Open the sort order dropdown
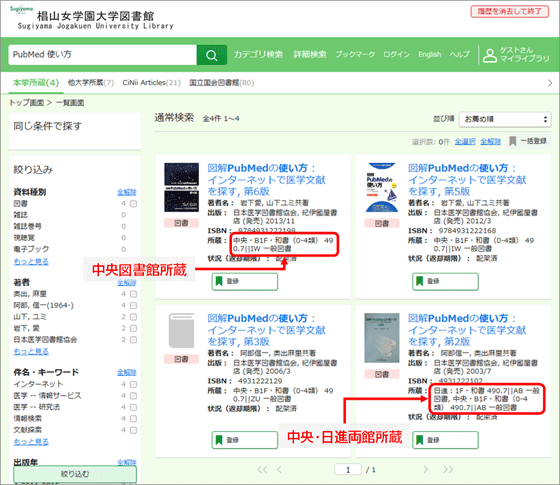560x485 pixels. click(505, 119)
